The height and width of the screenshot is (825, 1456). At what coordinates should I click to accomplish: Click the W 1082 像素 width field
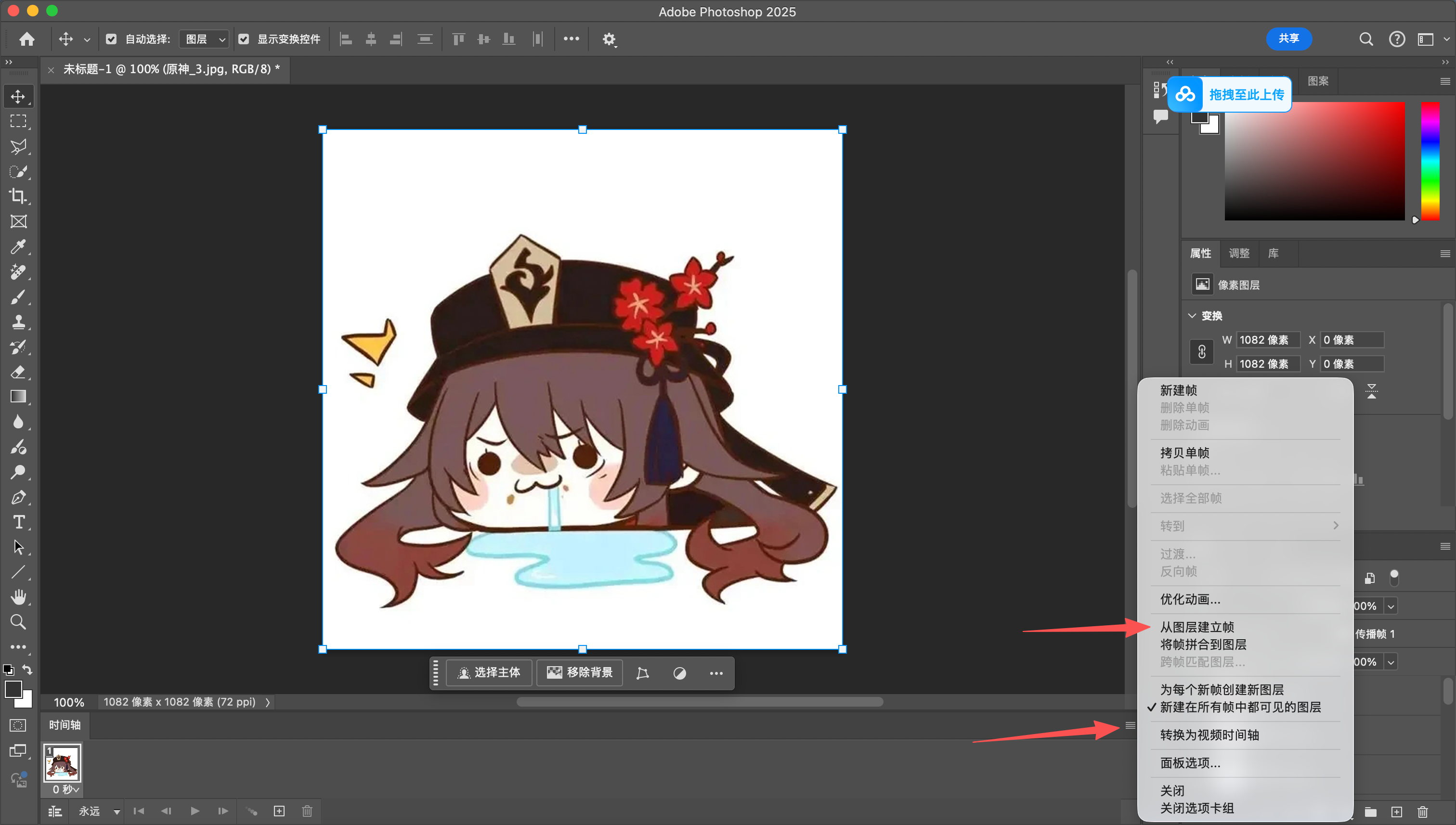coord(1267,340)
